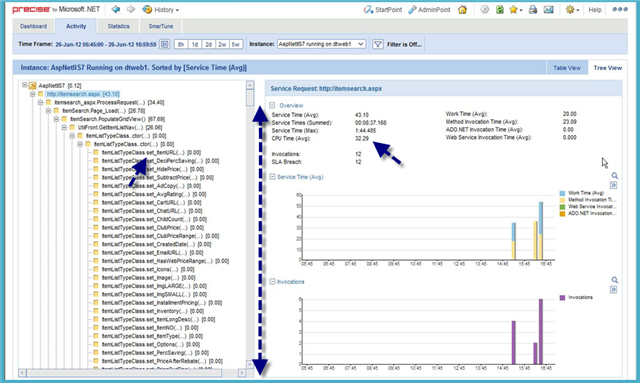Switch to the Activity tab
The image size is (640, 383).
pyautogui.click(x=76, y=26)
